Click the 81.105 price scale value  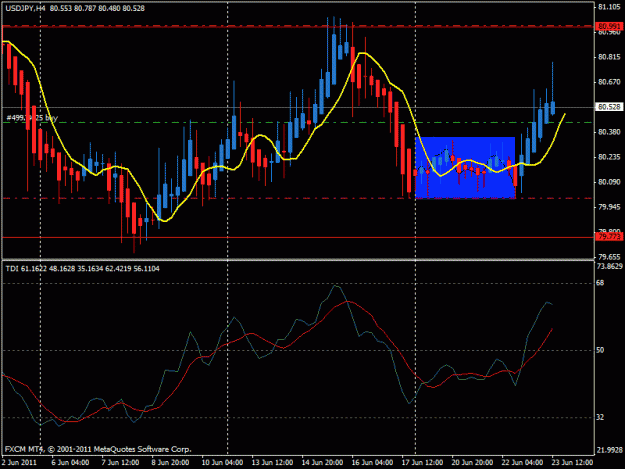click(x=609, y=7)
